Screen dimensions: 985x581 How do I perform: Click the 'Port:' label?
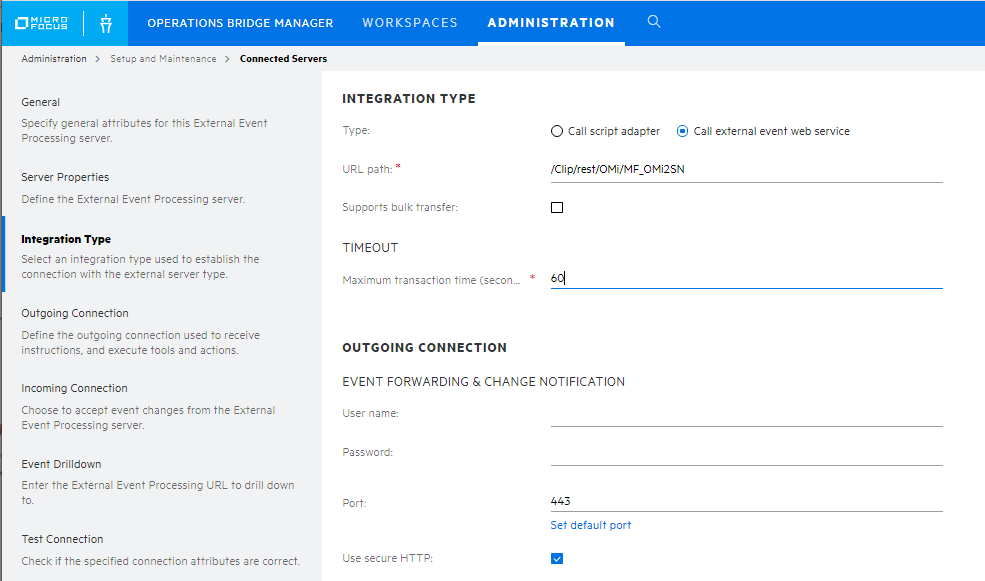coord(354,503)
